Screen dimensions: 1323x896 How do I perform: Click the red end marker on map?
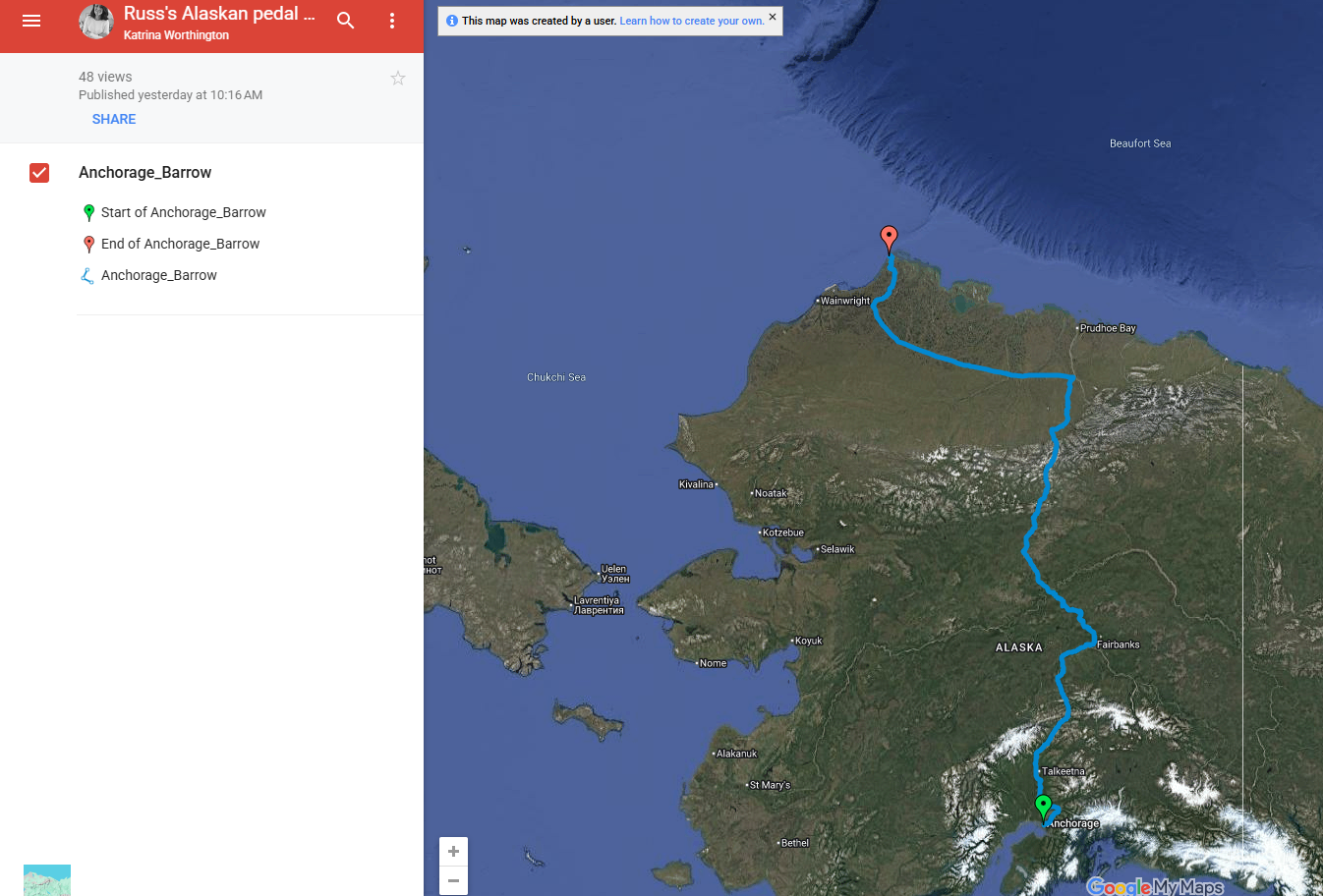coord(889,239)
